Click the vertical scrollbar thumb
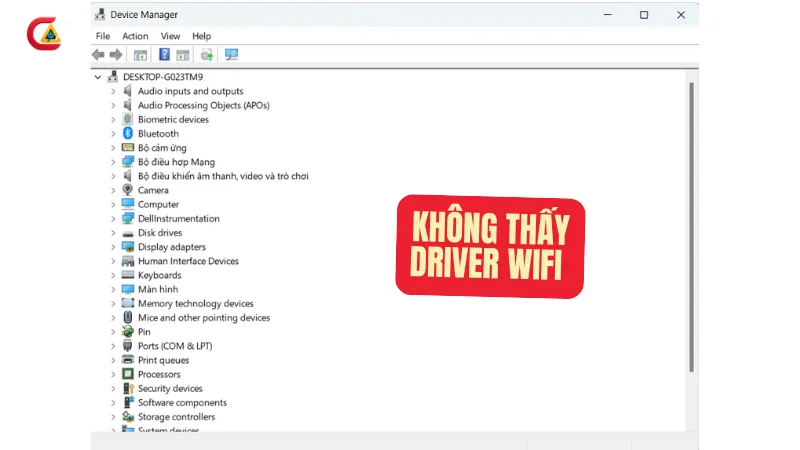 [x=691, y=227]
